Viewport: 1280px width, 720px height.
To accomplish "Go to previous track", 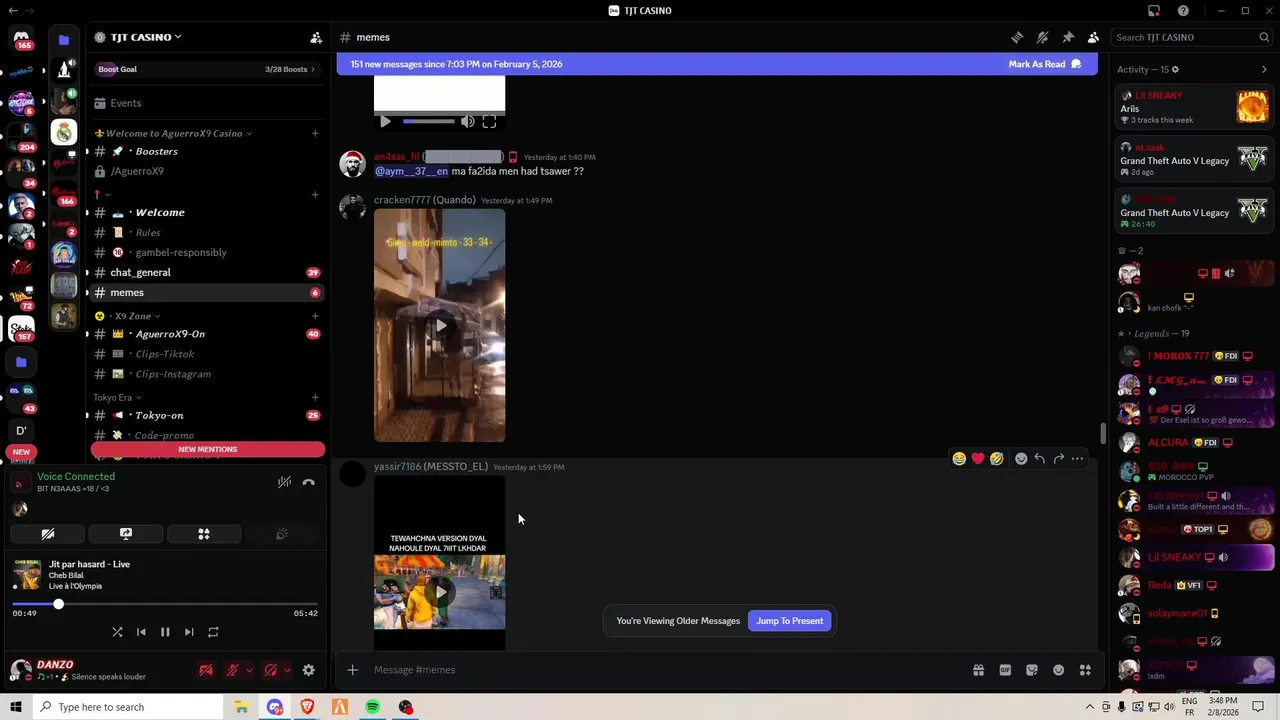I will tap(141, 632).
